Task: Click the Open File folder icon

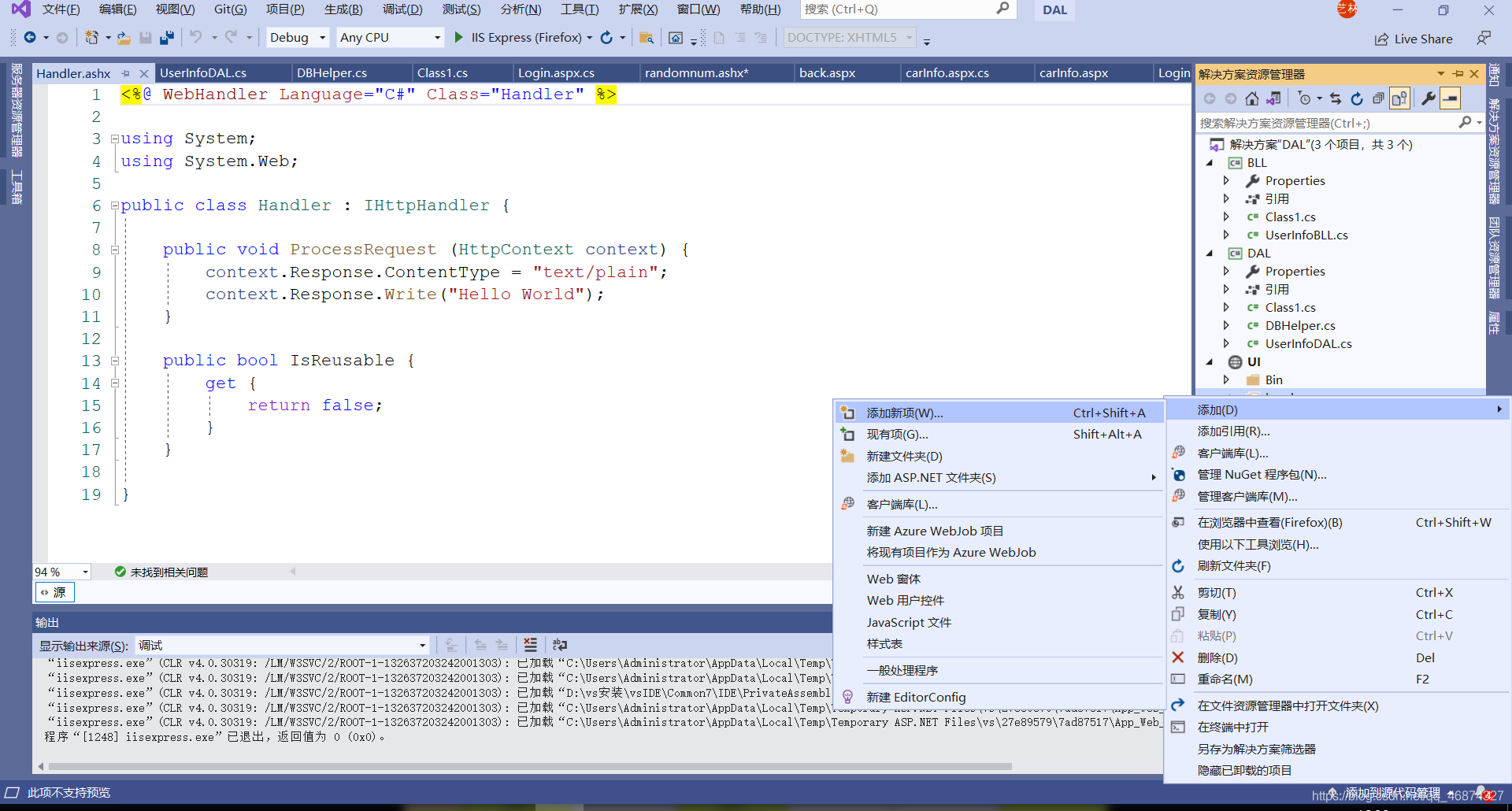Action: pos(124,38)
